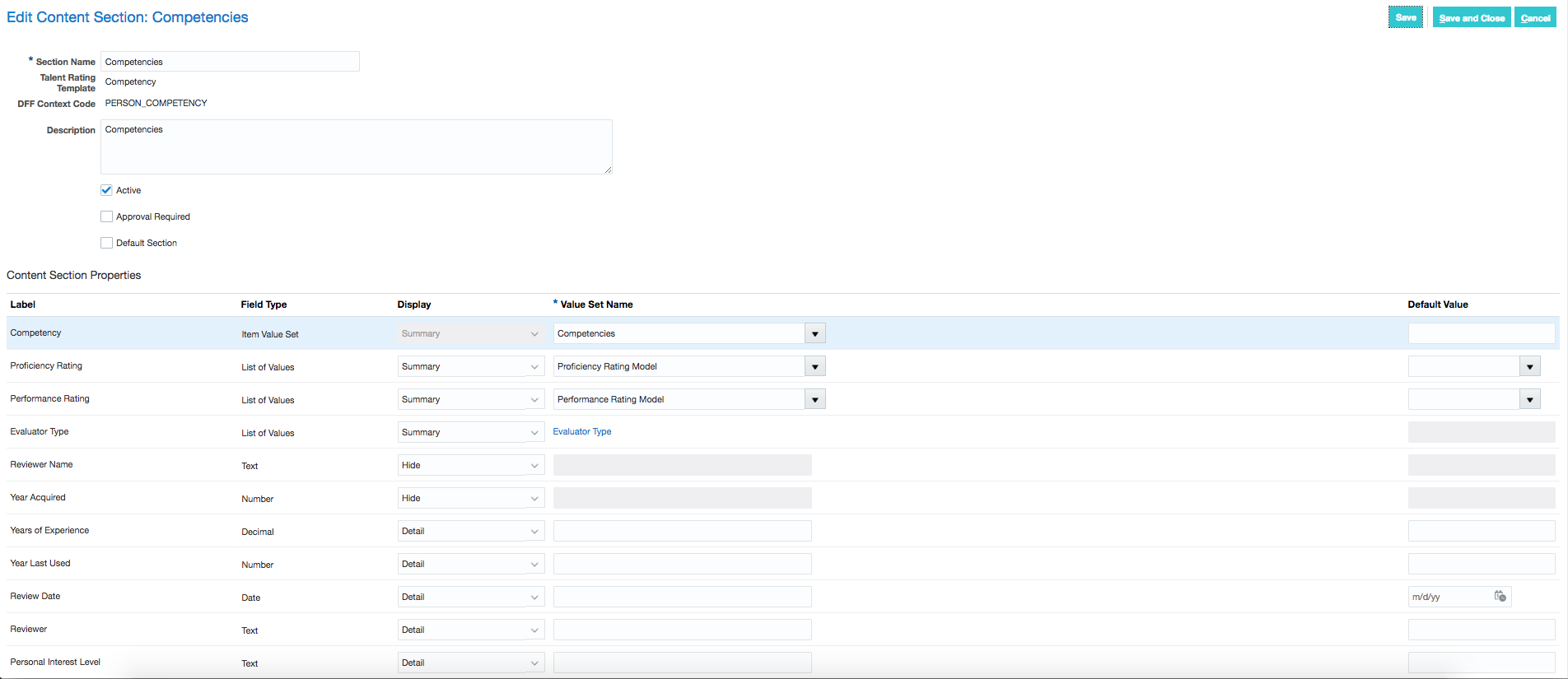The width and height of the screenshot is (1568, 679).
Task: Check the Default Section checkbox
Action: pos(106,243)
